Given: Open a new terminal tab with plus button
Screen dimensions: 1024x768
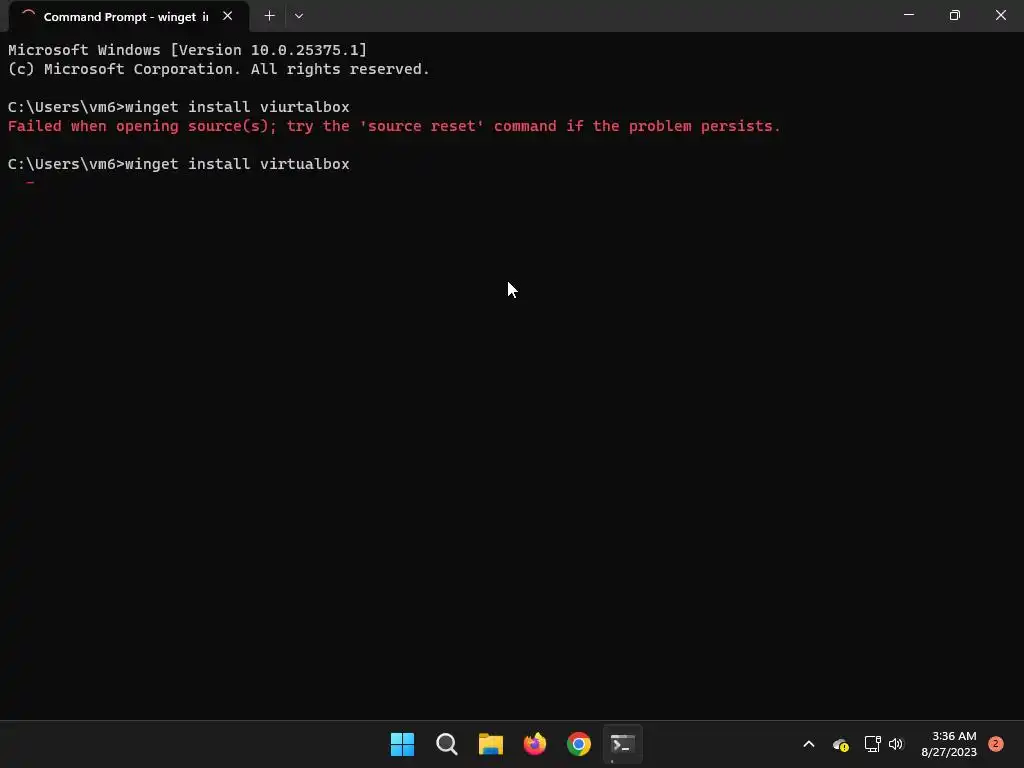Looking at the screenshot, I should [269, 16].
